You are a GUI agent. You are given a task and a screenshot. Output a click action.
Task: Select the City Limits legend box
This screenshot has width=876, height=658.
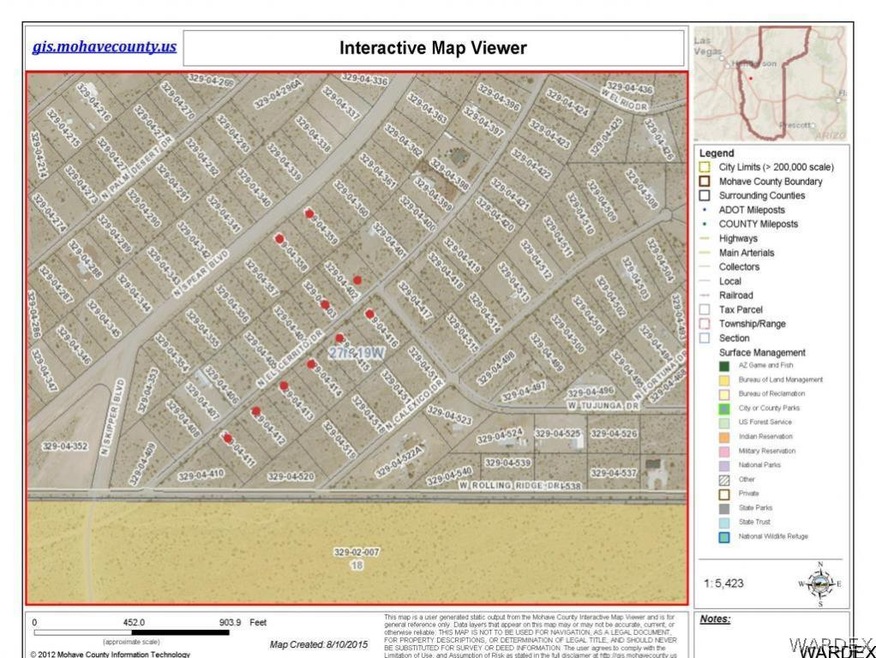(x=704, y=167)
